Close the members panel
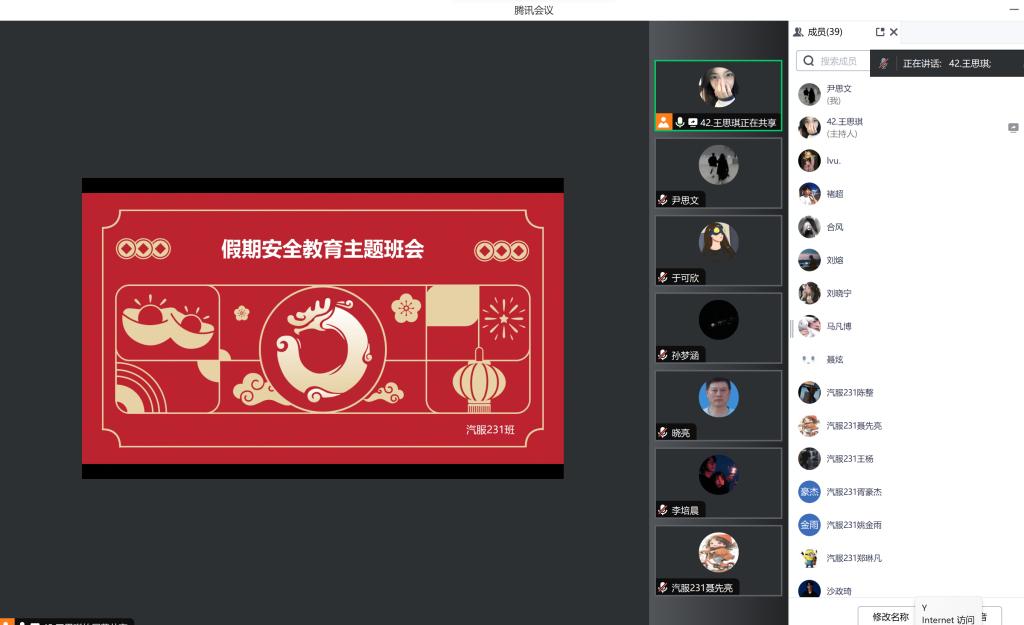This screenshot has width=1024, height=625. [x=894, y=32]
